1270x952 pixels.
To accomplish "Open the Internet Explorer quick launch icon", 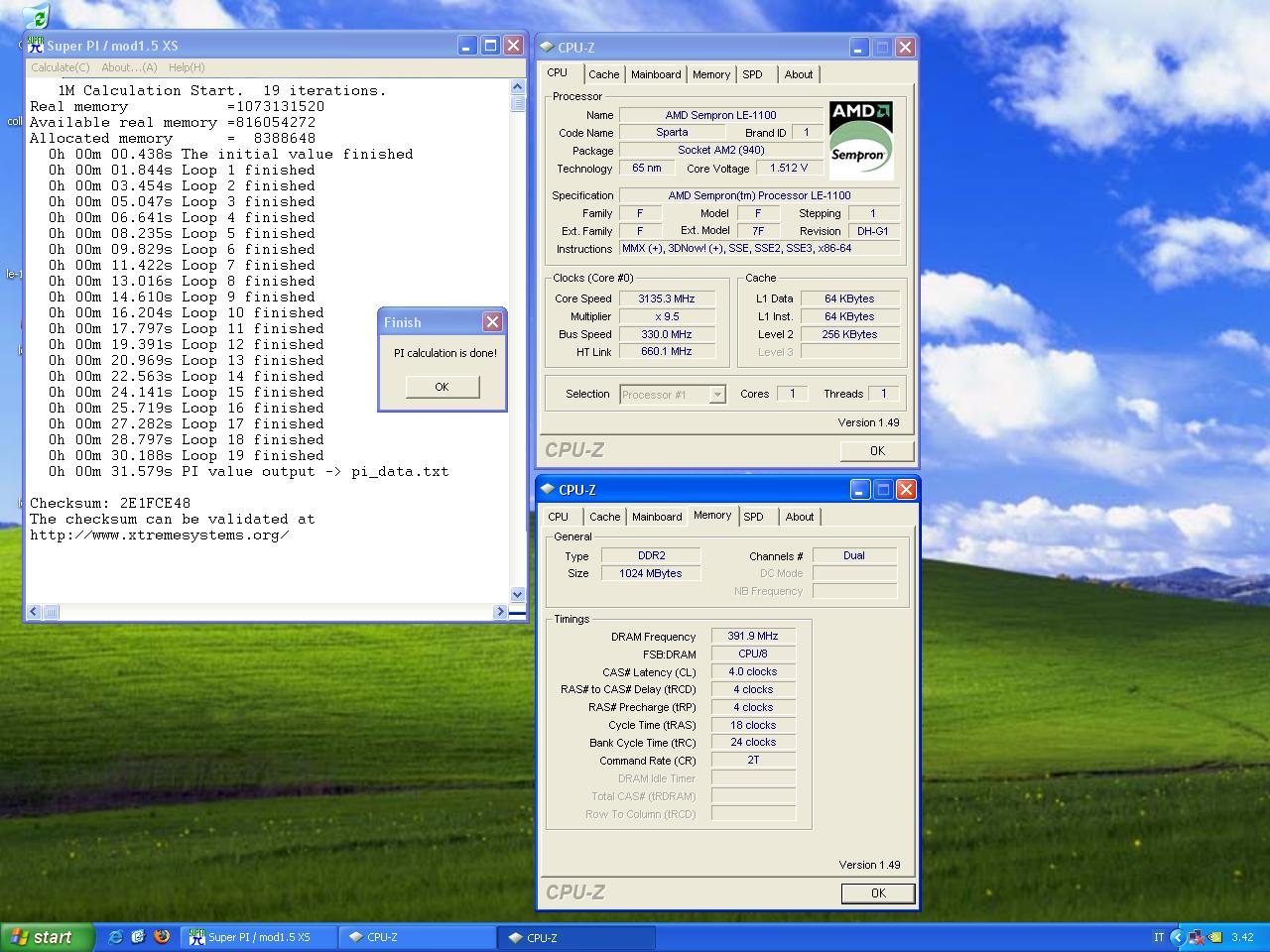I will click(x=115, y=937).
